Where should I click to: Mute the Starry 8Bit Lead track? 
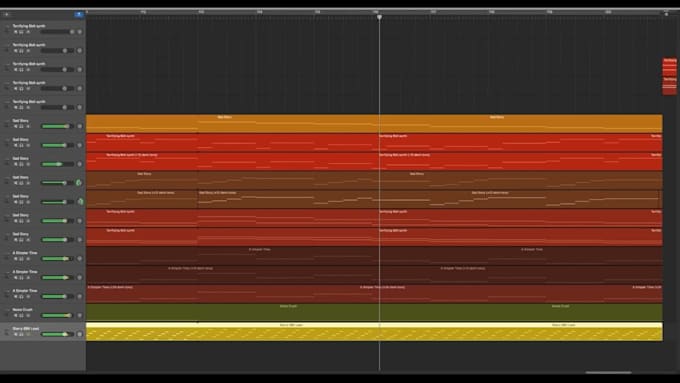16,334
